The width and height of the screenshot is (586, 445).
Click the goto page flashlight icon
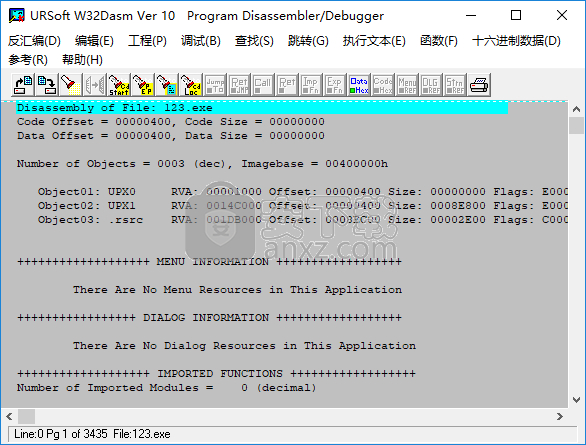(167, 85)
